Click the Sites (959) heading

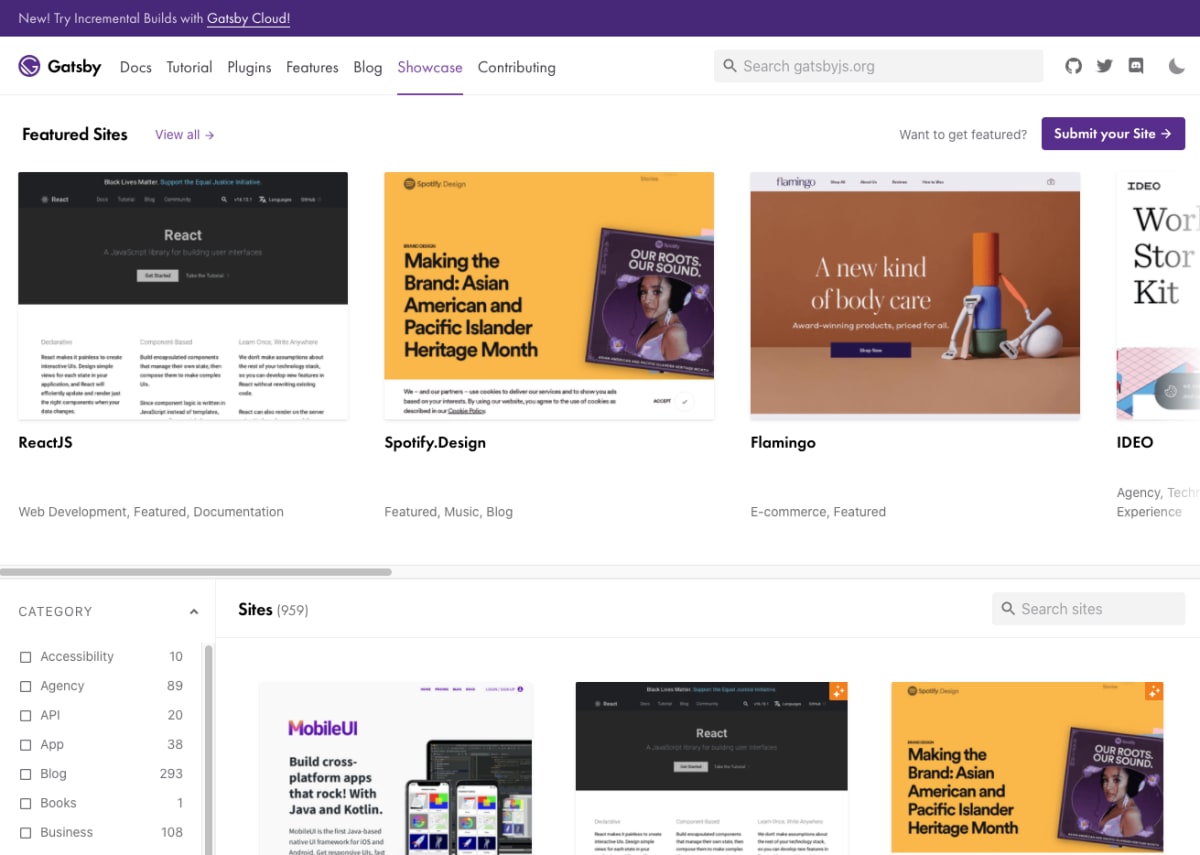coord(273,609)
